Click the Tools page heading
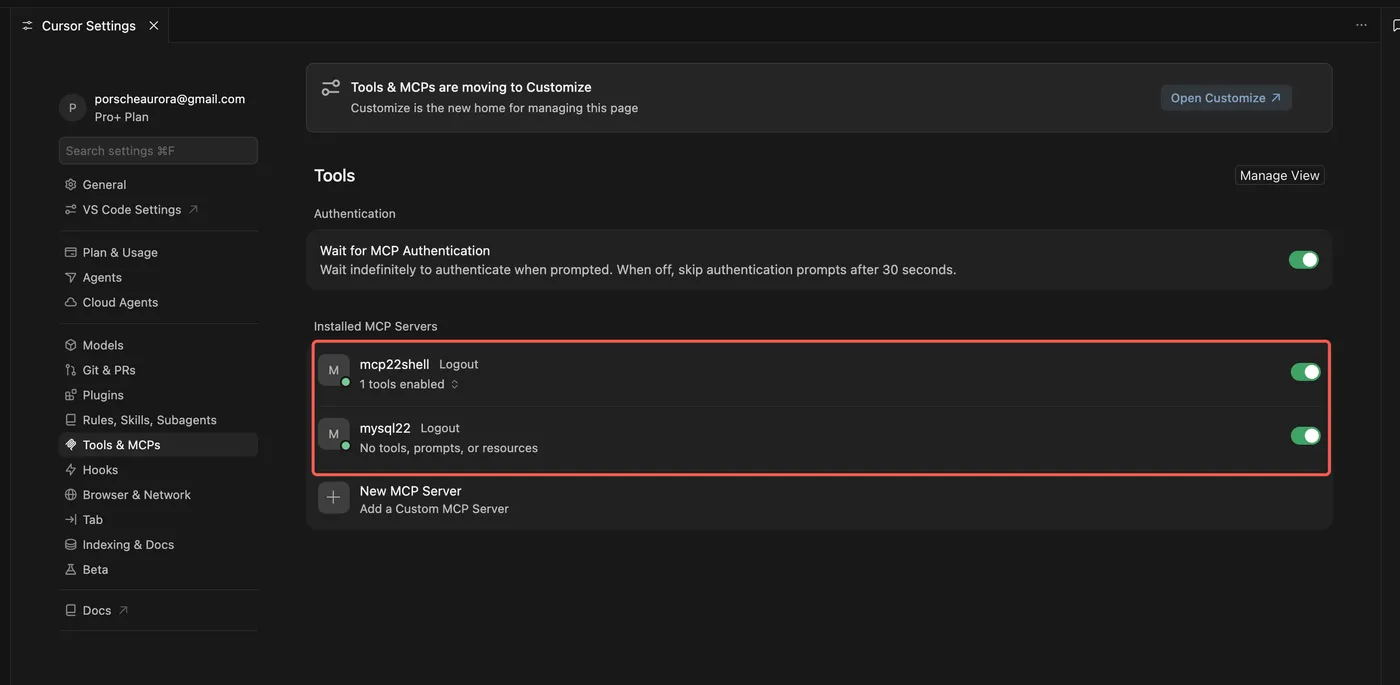 click(x=335, y=175)
